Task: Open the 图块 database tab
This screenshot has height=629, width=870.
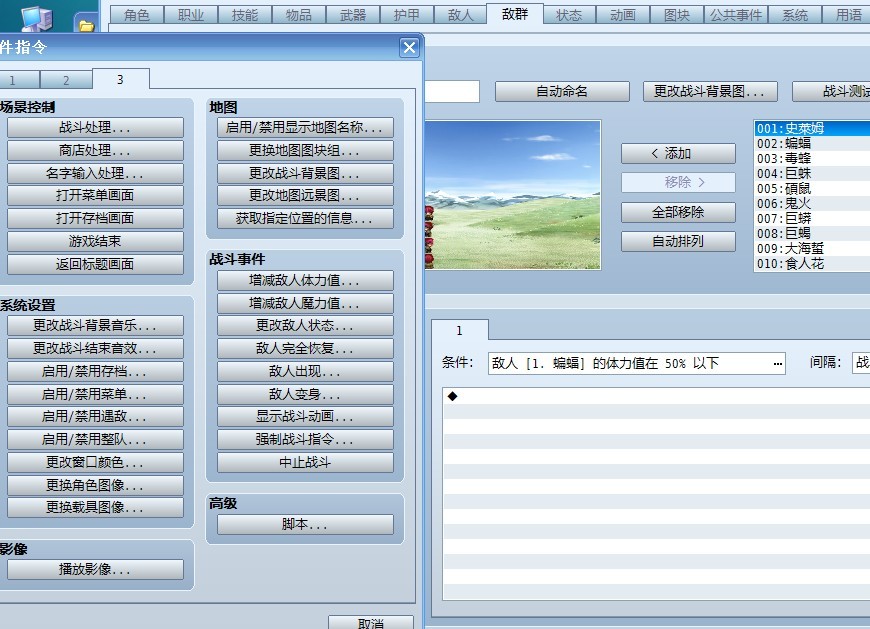Action: click(x=677, y=15)
